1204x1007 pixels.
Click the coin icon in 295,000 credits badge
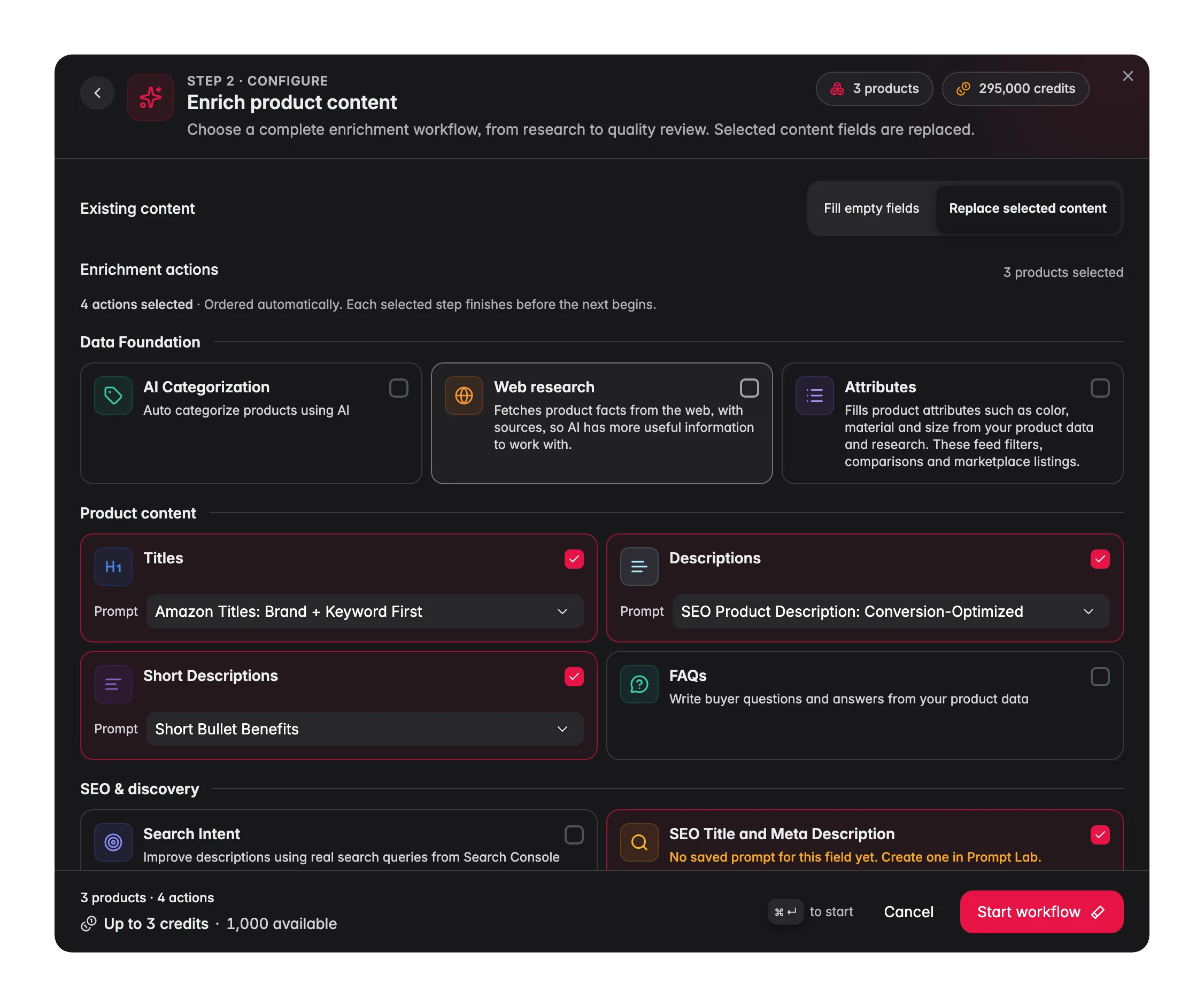coord(963,89)
